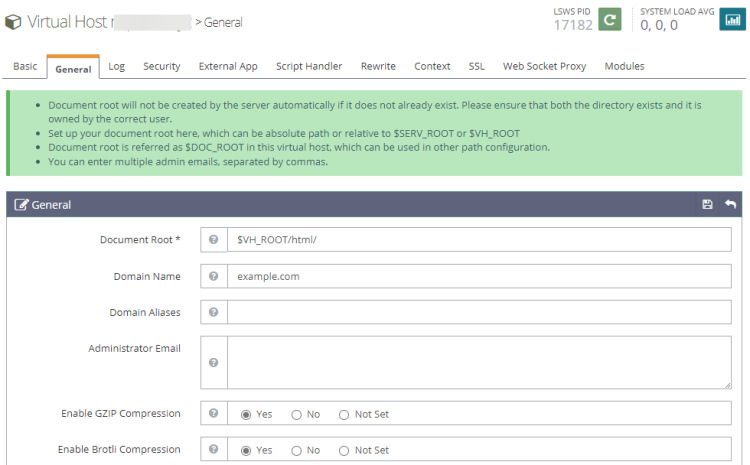Click the Domain Name input field
Image resolution: width=750 pixels, height=465 pixels.
point(479,276)
